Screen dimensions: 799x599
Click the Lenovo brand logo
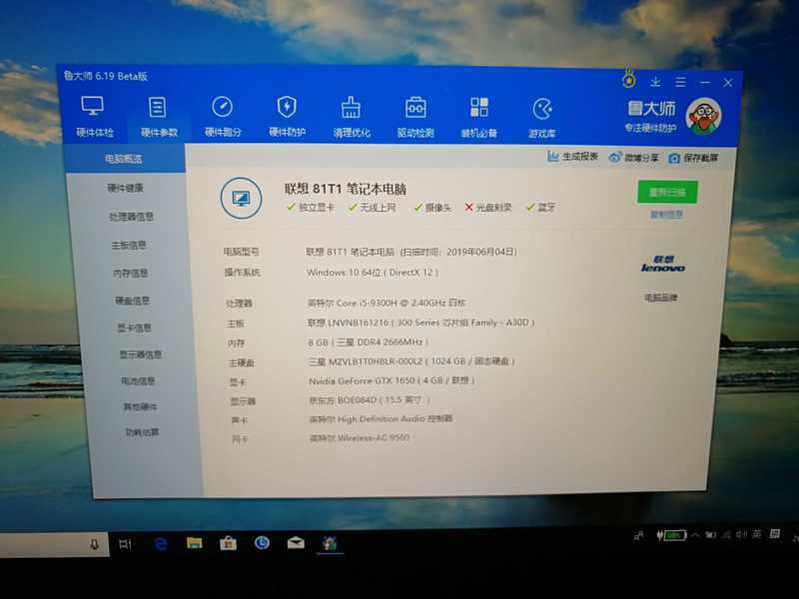[x=662, y=264]
